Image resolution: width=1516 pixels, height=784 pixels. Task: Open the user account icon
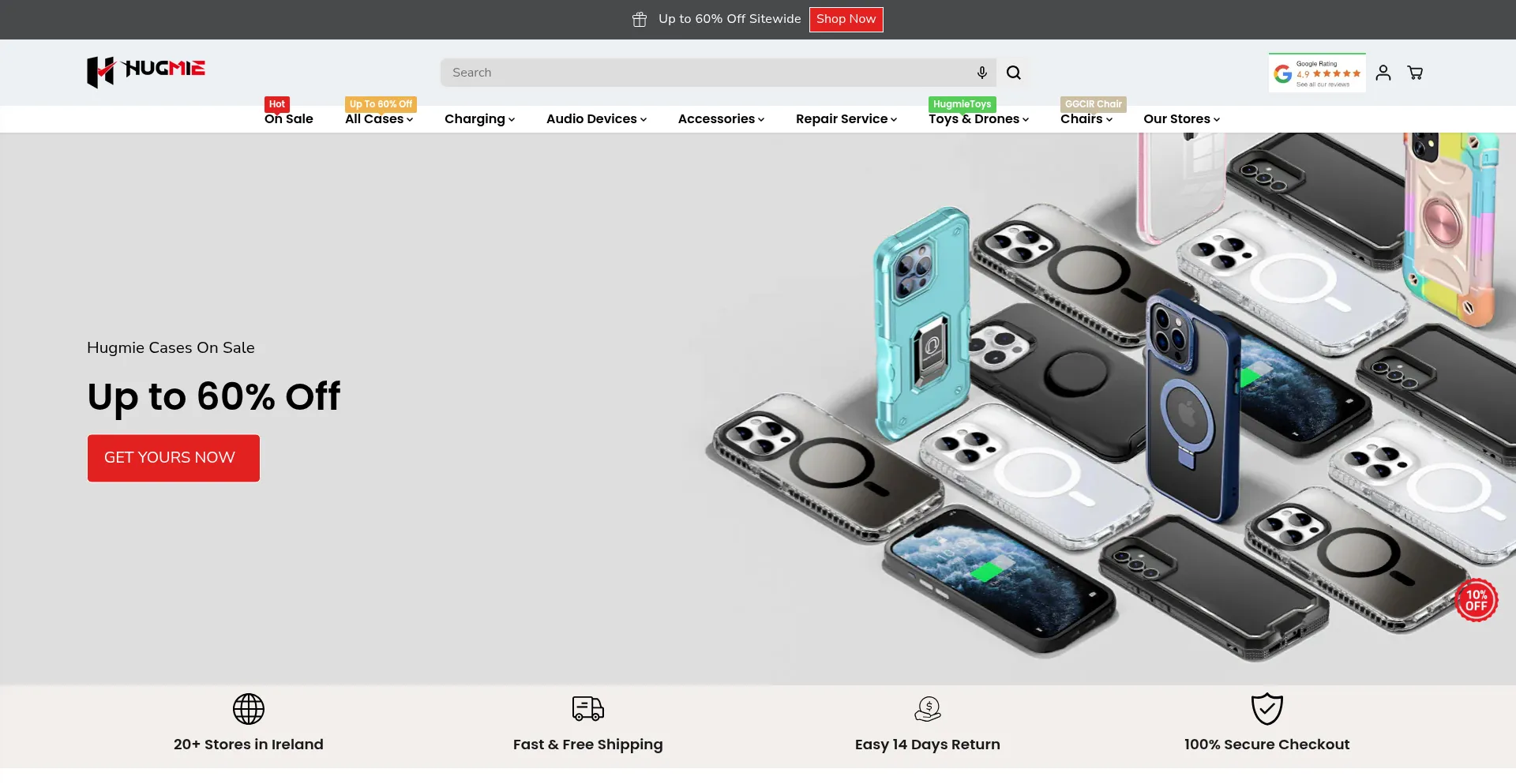(x=1383, y=73)
